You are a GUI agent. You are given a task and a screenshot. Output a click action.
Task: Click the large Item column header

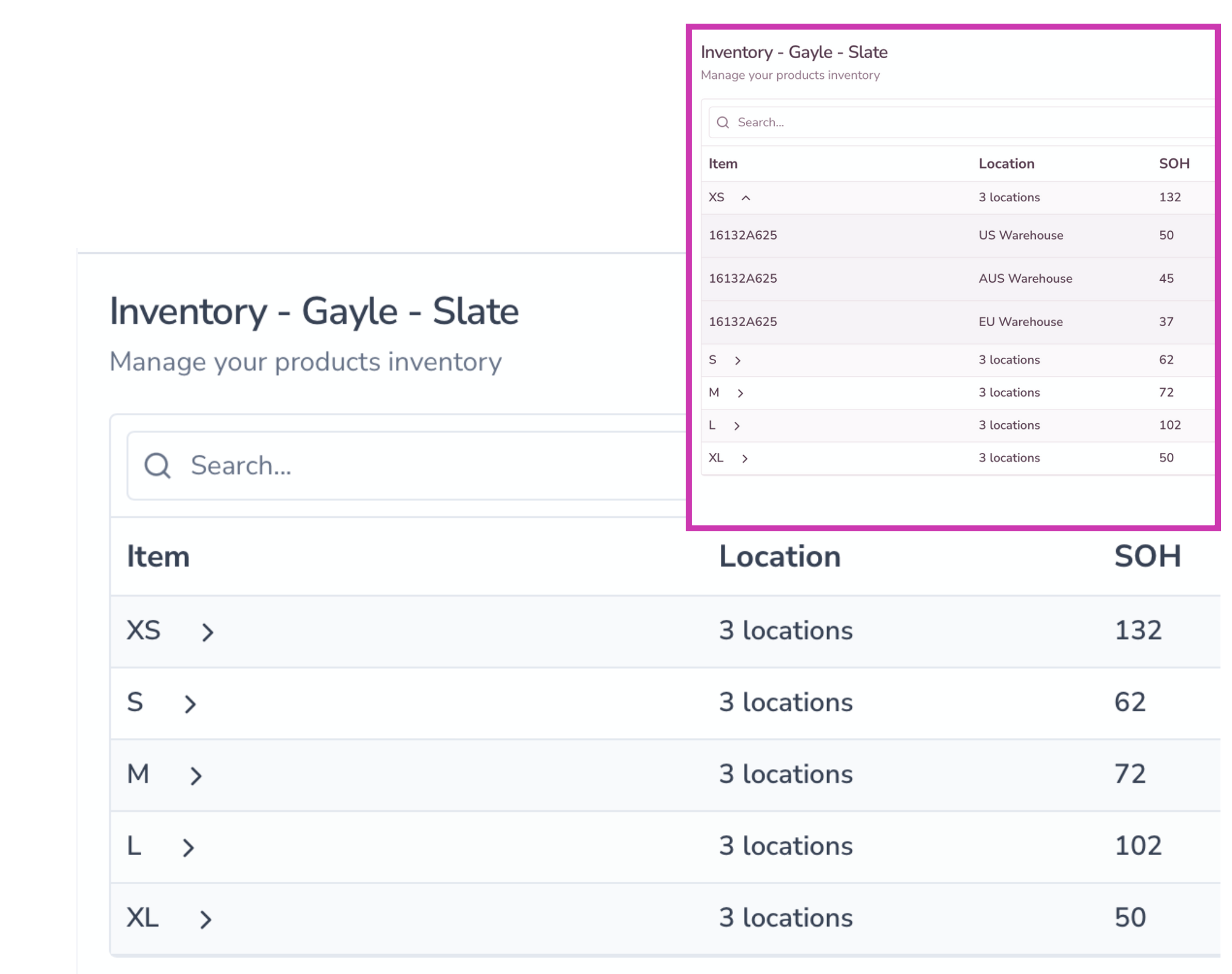click(x=158, y=557)
